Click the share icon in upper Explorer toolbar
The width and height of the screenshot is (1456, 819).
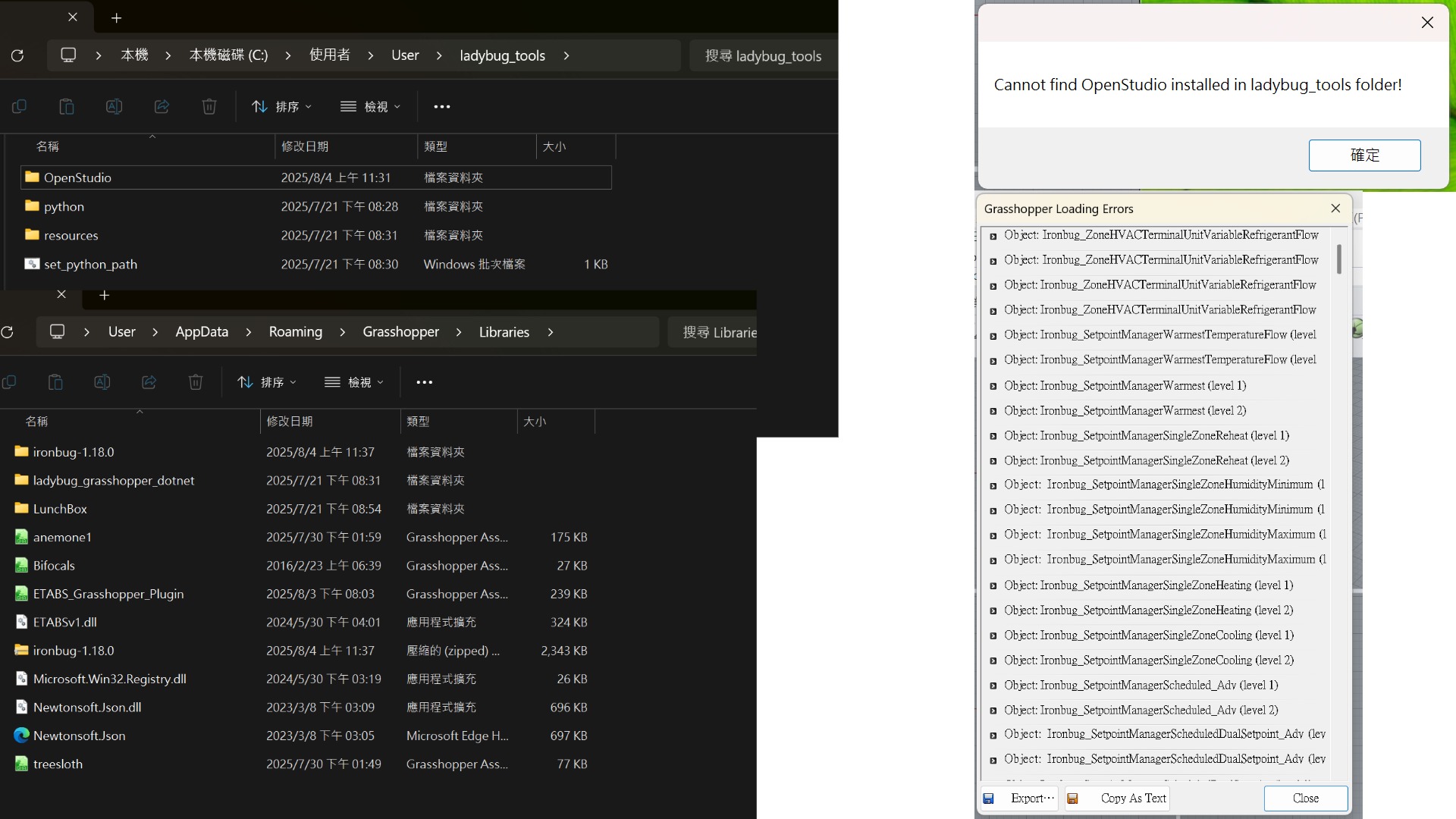162,107
